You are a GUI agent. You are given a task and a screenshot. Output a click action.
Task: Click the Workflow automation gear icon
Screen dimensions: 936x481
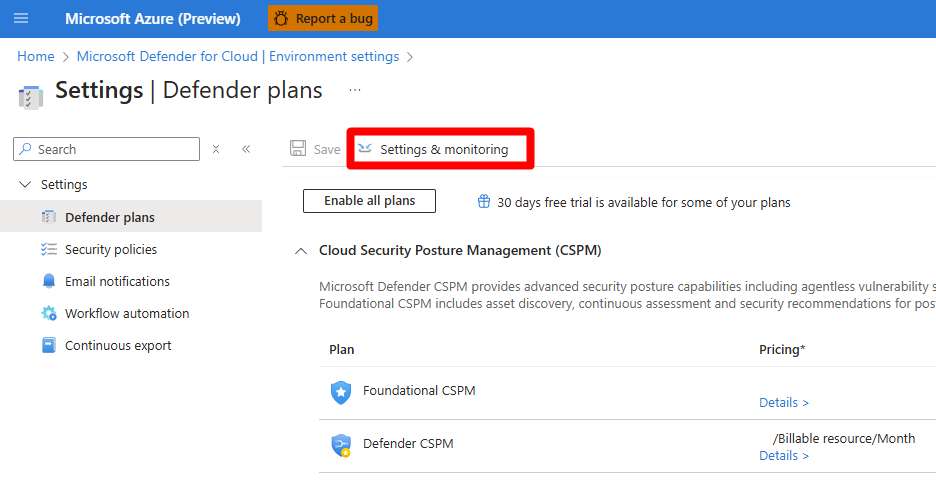[49, 313]
